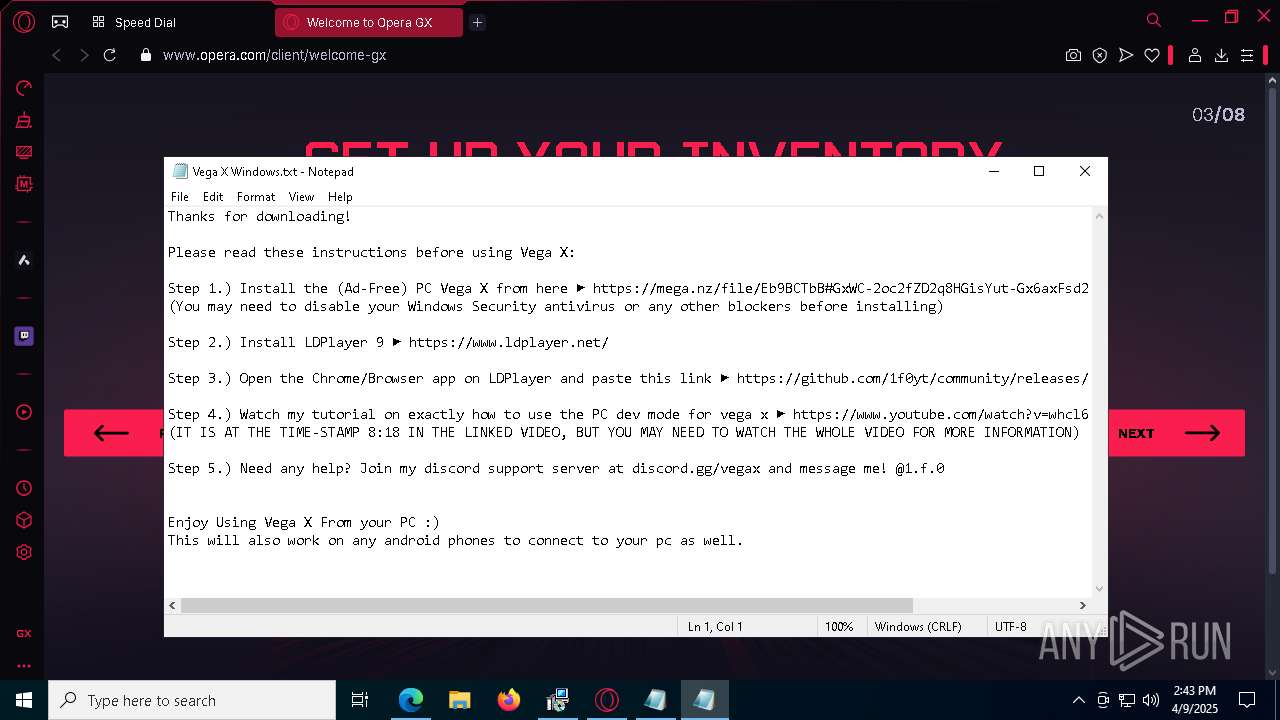
Task: Open GX Corner gamepad icon
Action: tap(60, 22)
